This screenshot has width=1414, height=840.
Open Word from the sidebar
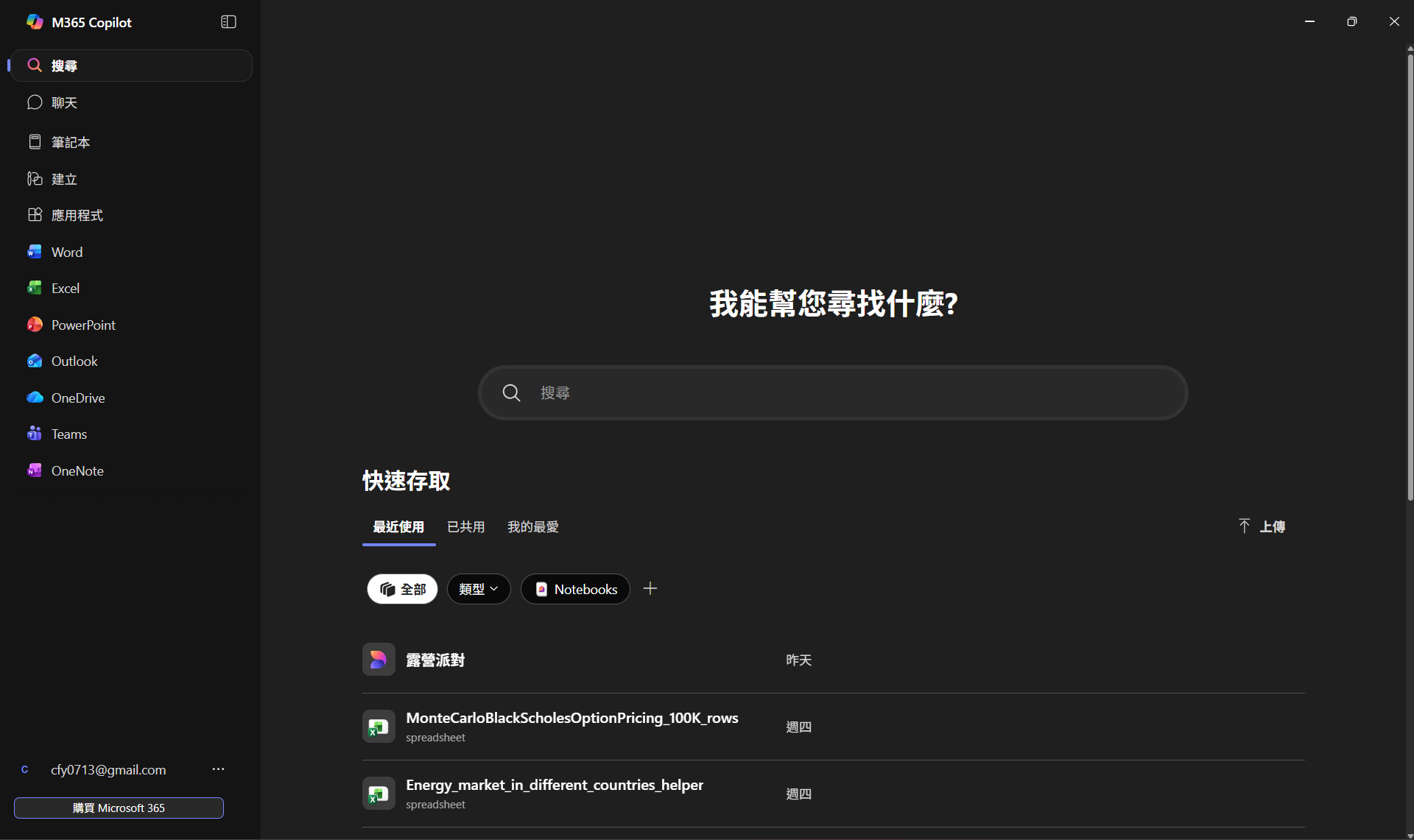[66, 252]
